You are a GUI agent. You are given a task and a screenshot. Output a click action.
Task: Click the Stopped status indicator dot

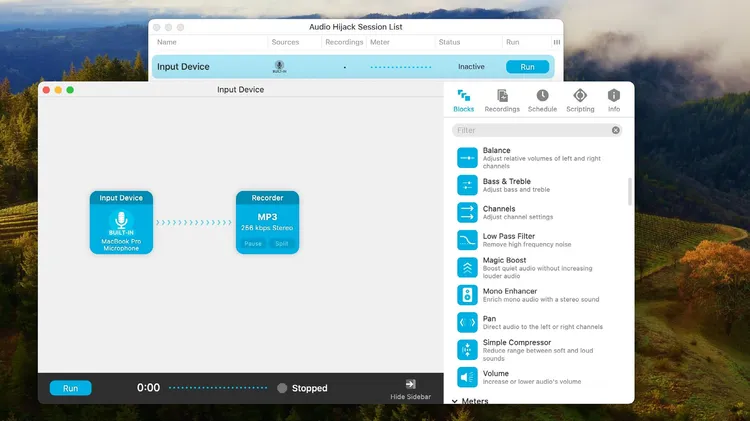tap(282, 388)
